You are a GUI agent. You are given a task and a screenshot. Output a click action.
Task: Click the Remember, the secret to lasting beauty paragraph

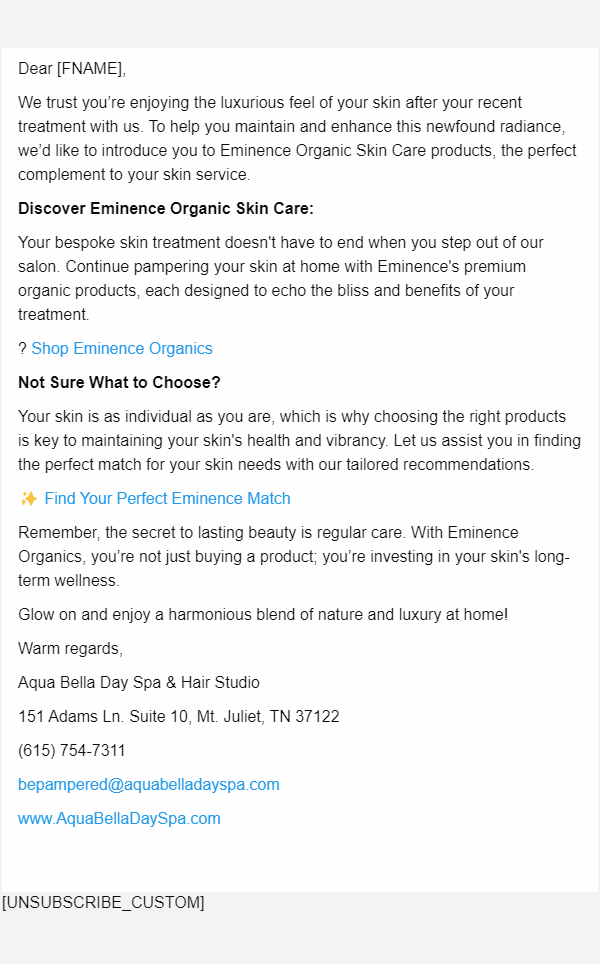click(294, 557)
